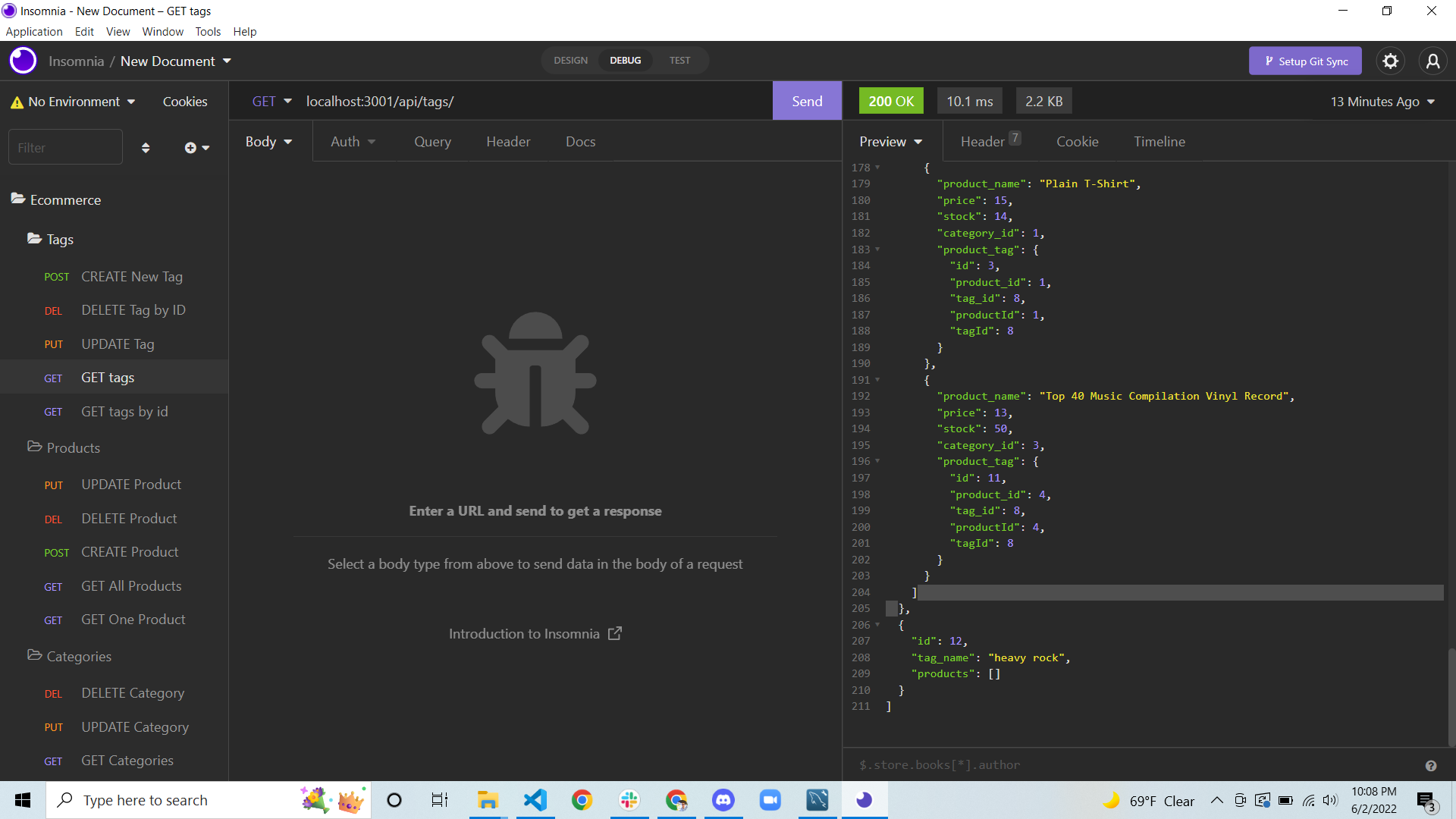Select the GET All Products request

click(x=131, y=585)
